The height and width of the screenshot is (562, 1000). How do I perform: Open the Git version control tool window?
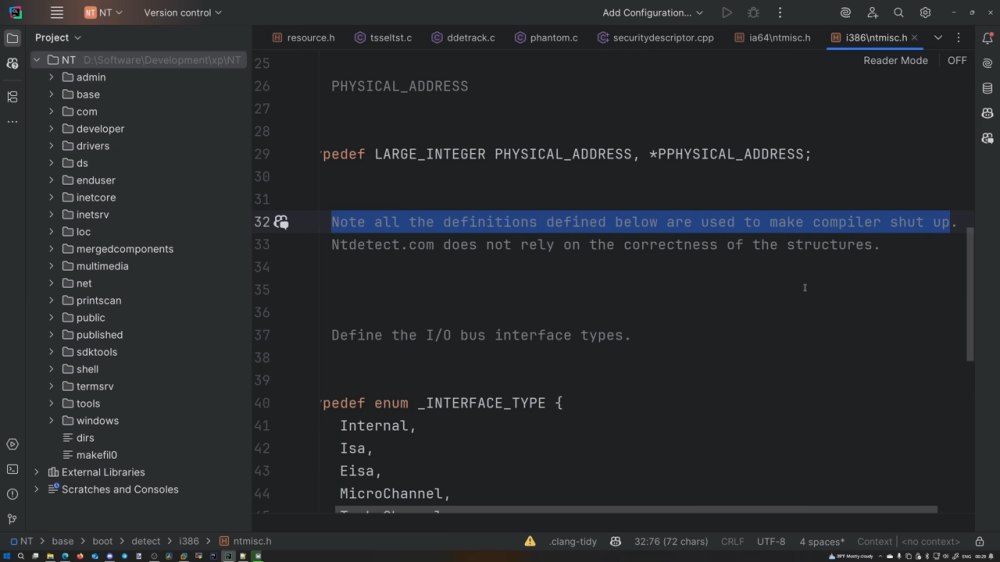[x=12, y=519]
